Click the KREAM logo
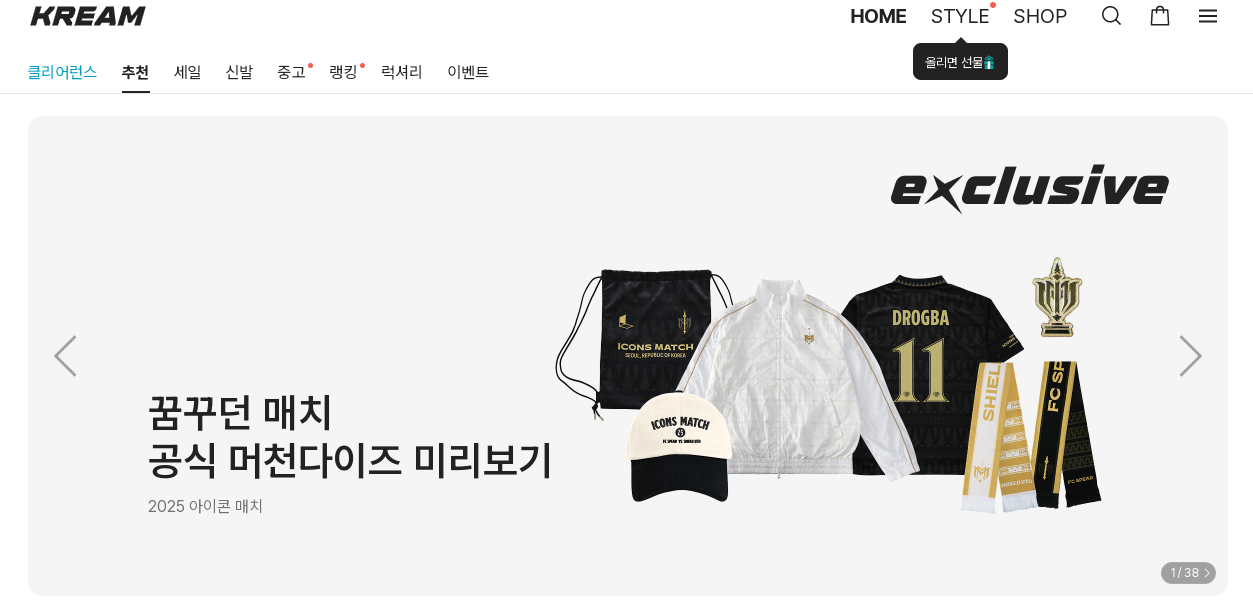 pyautogui.click(x=88, y=16)
